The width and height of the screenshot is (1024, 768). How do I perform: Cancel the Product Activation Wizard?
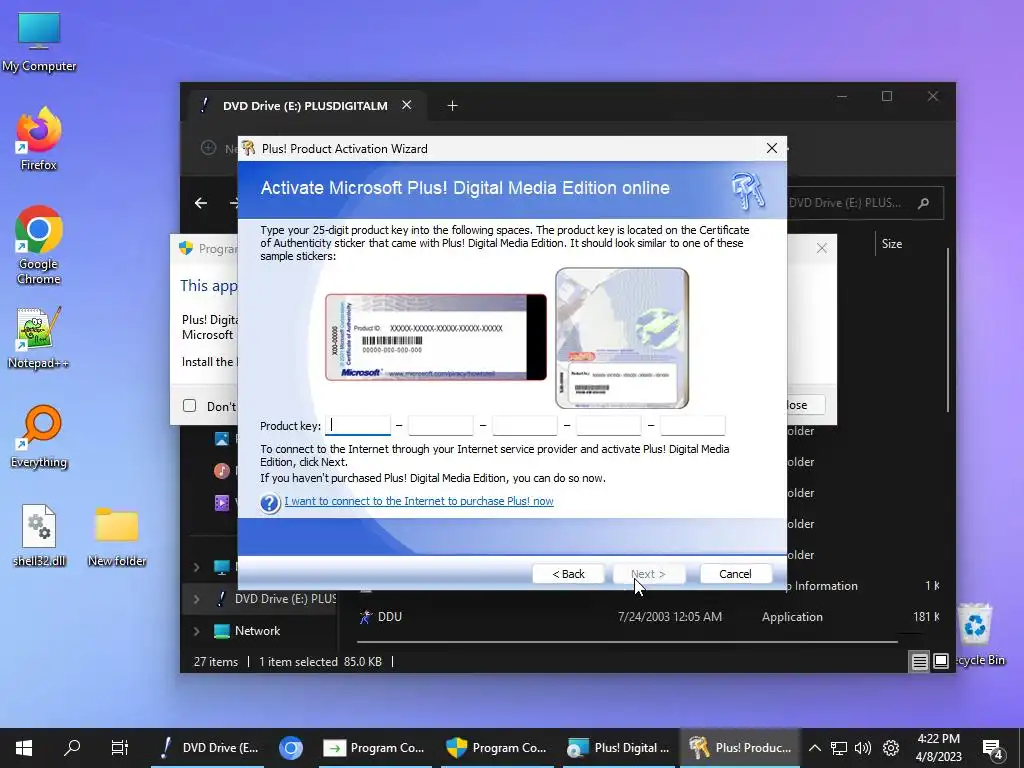[x=735, y=574]
